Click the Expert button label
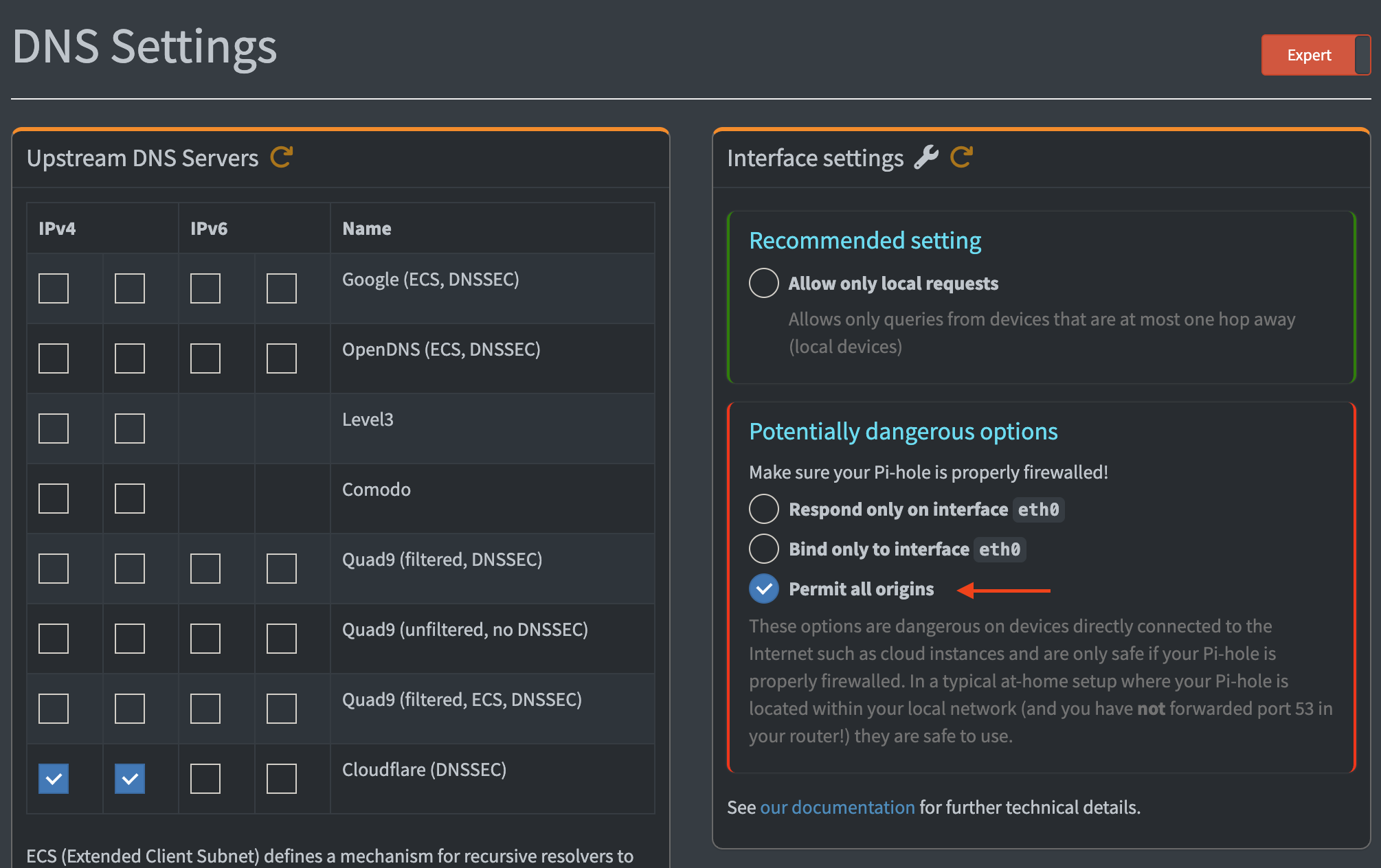1381x868 pixels. 1308,55
